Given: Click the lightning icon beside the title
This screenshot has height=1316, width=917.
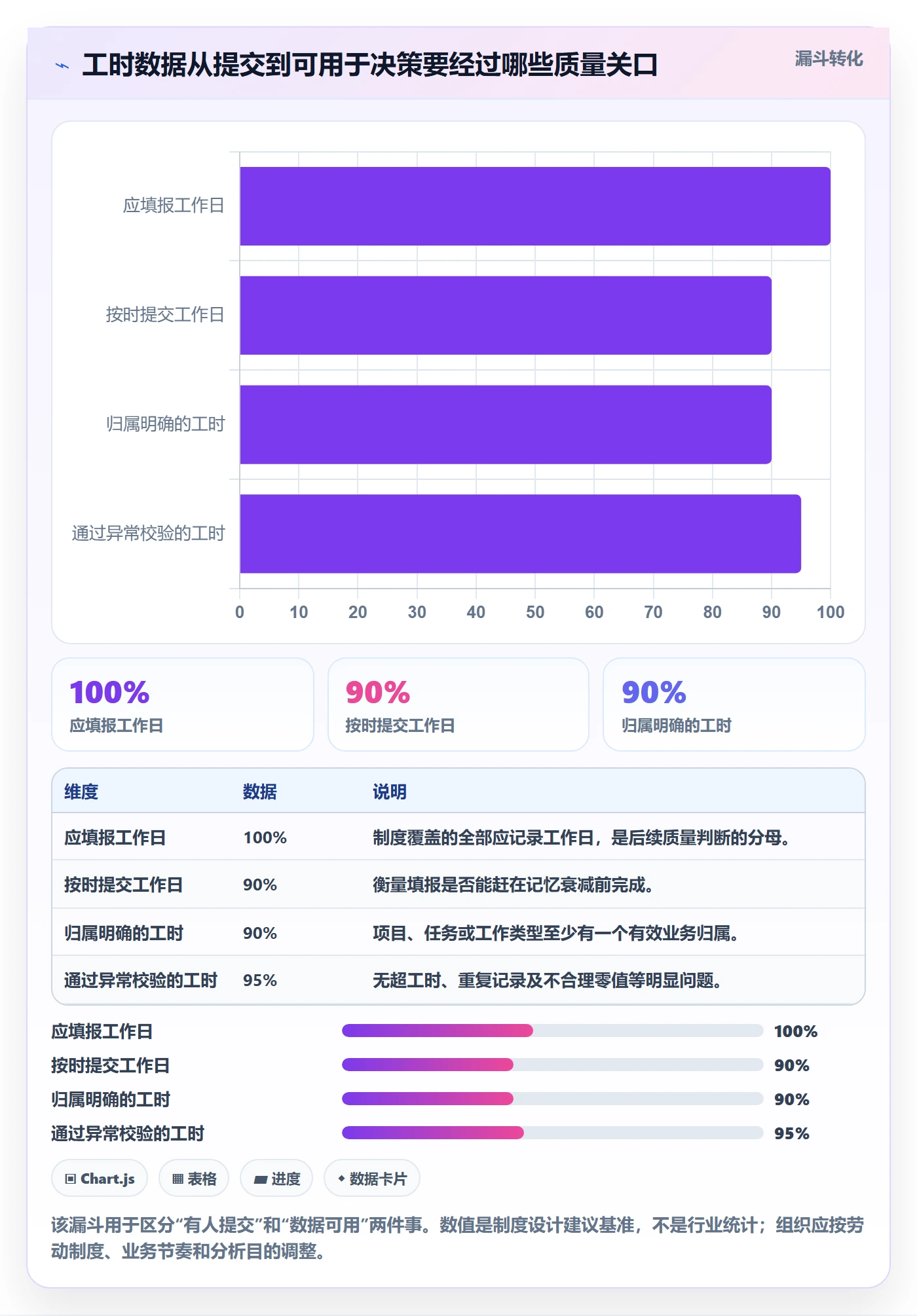Looking at the screenshot, I should [x=62, y=65].
